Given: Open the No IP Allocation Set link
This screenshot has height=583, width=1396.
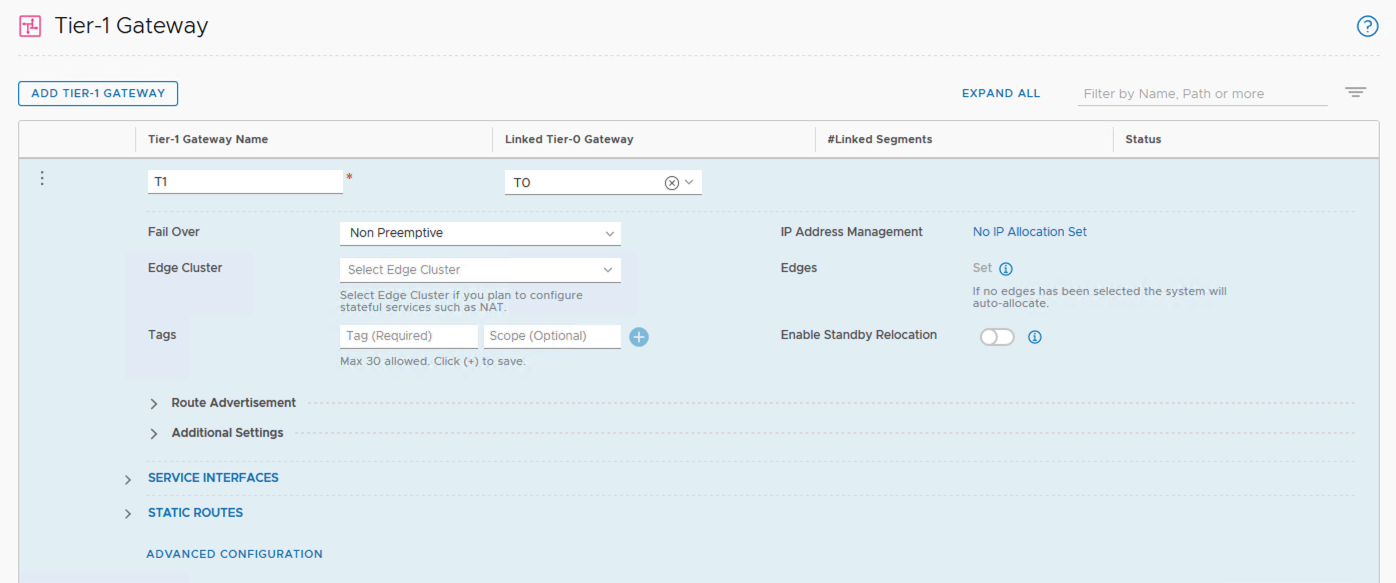Looking at the screenshot, I should (x=1029, y=232).
